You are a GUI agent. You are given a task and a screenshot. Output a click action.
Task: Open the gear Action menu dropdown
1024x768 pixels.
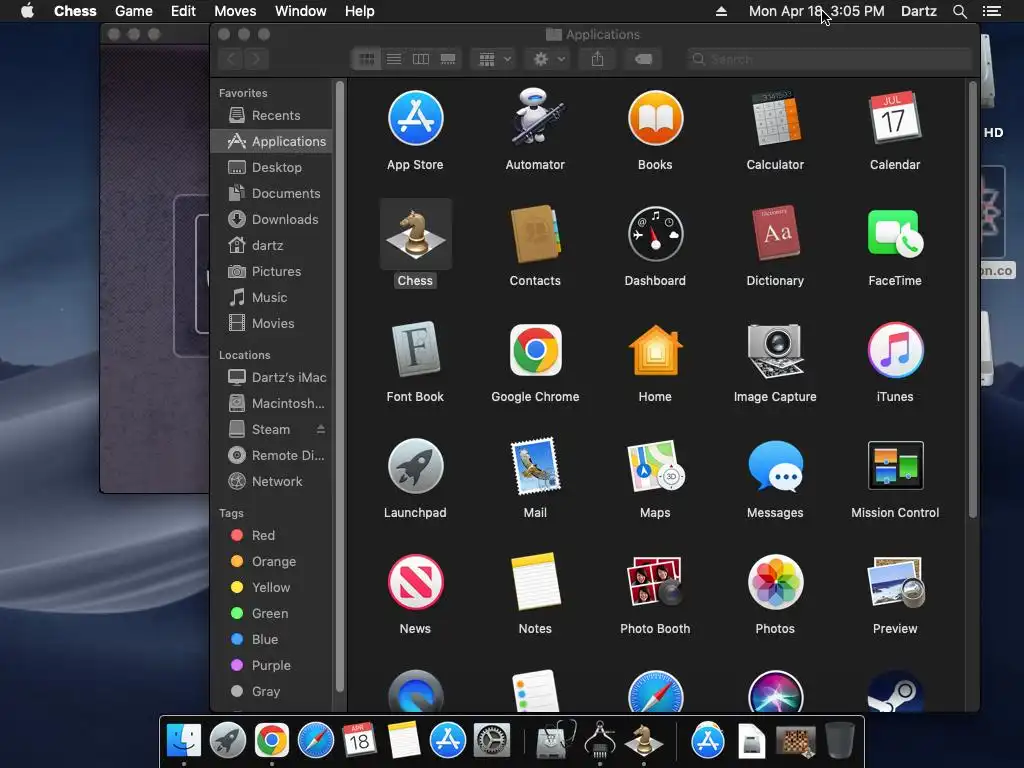(x=549, y=59)
